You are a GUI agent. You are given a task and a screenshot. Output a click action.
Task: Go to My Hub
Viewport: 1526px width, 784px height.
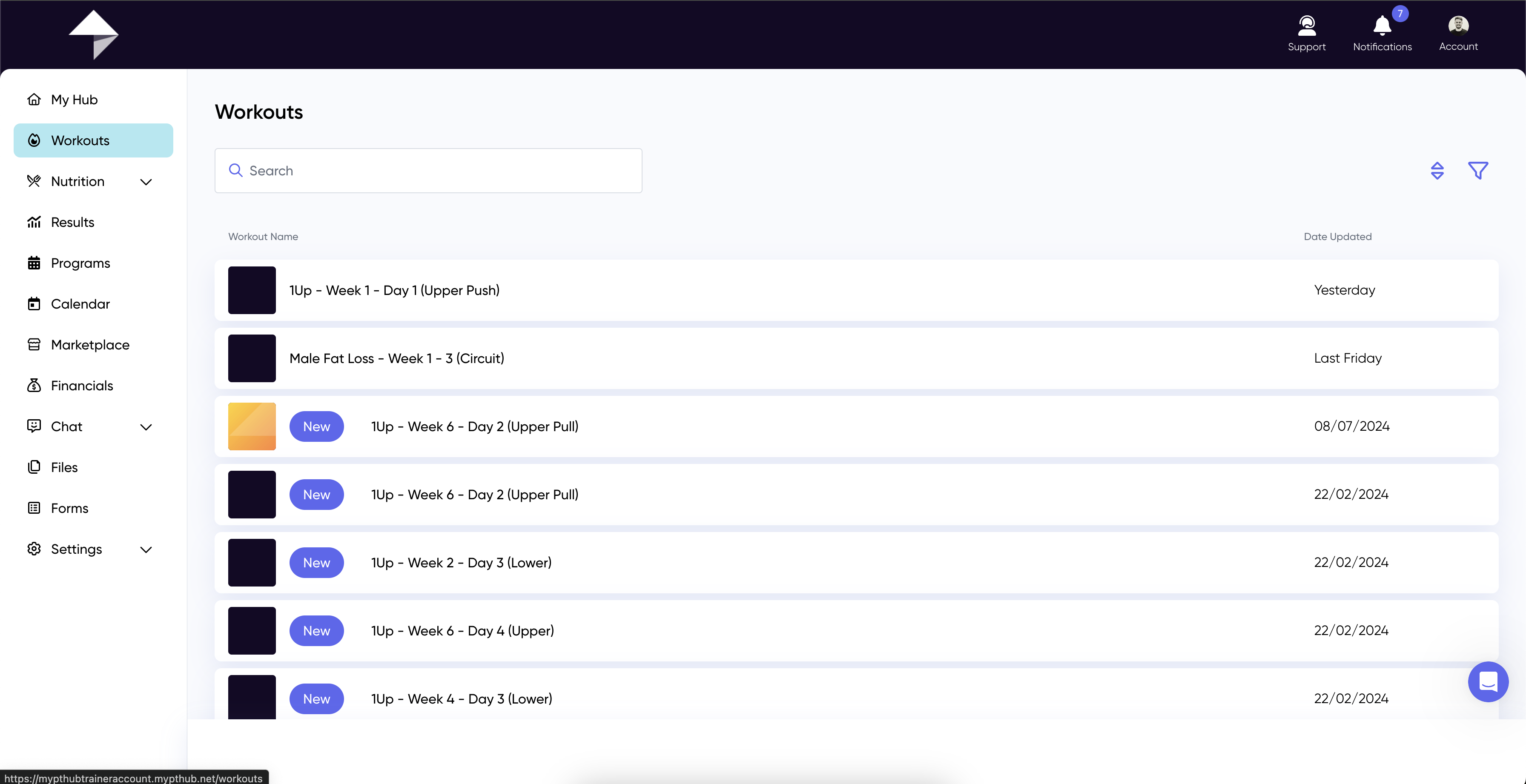(x=74, y=100)
